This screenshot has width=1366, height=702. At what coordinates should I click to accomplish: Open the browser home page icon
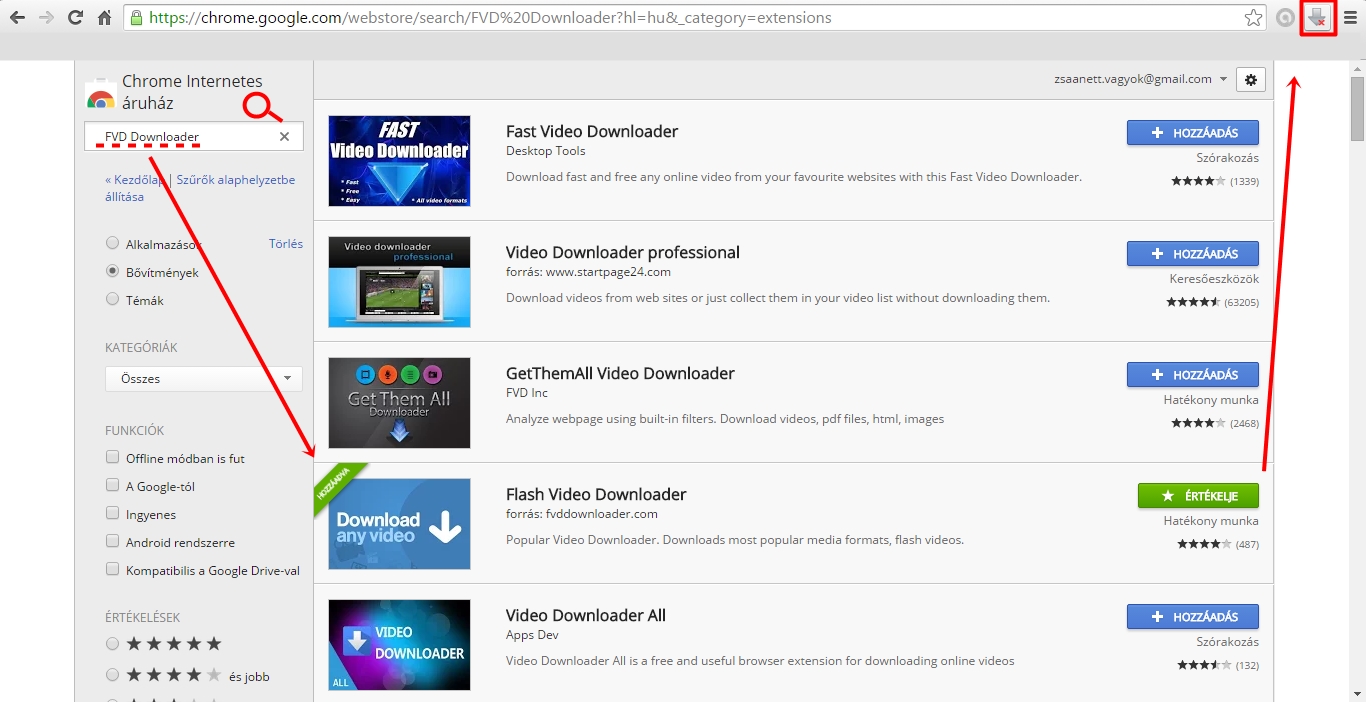pyautogui.click(x=104, y=17)
